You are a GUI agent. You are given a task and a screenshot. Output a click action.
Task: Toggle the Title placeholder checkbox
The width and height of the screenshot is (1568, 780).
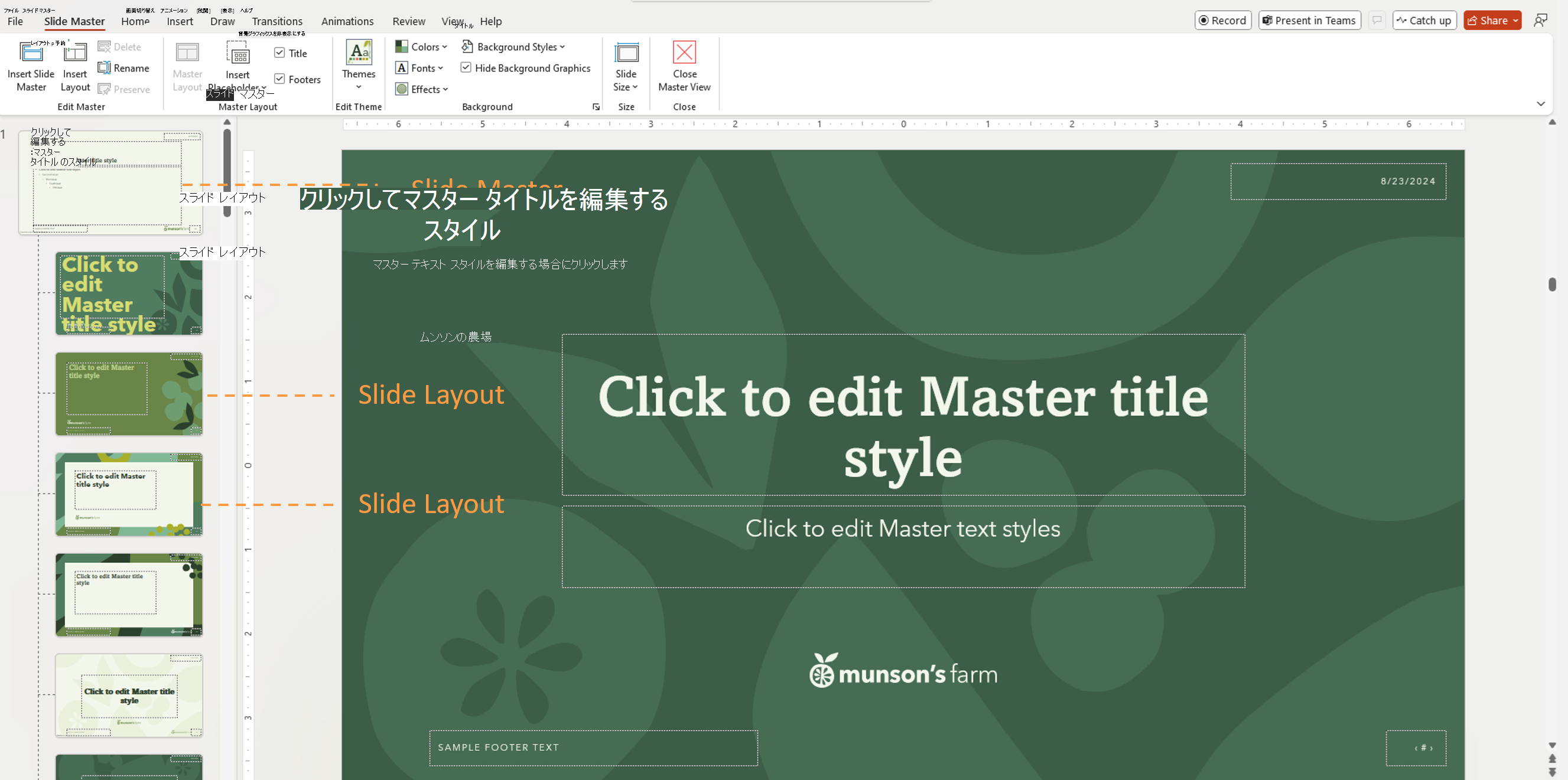279,53
